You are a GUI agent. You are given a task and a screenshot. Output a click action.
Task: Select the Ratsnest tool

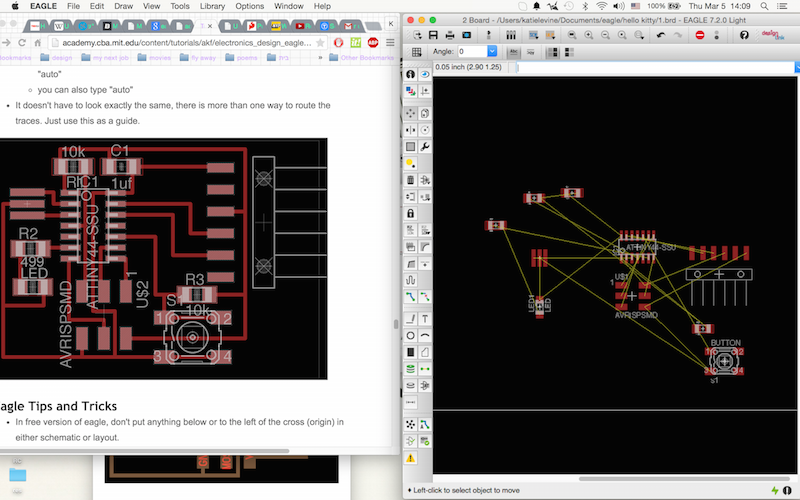click(x=410, y=424)
